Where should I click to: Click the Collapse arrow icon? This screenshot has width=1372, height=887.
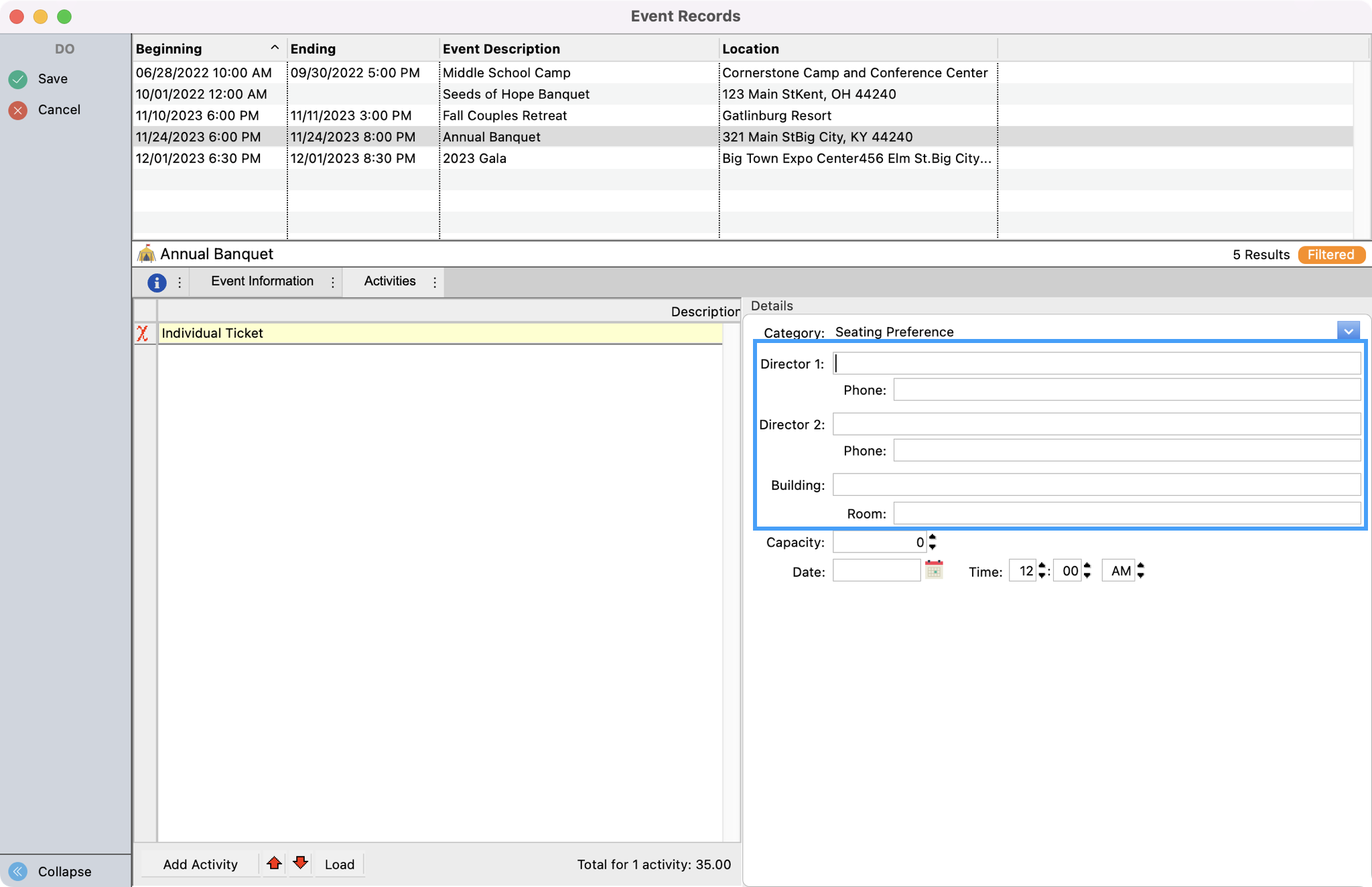point(18,871)
